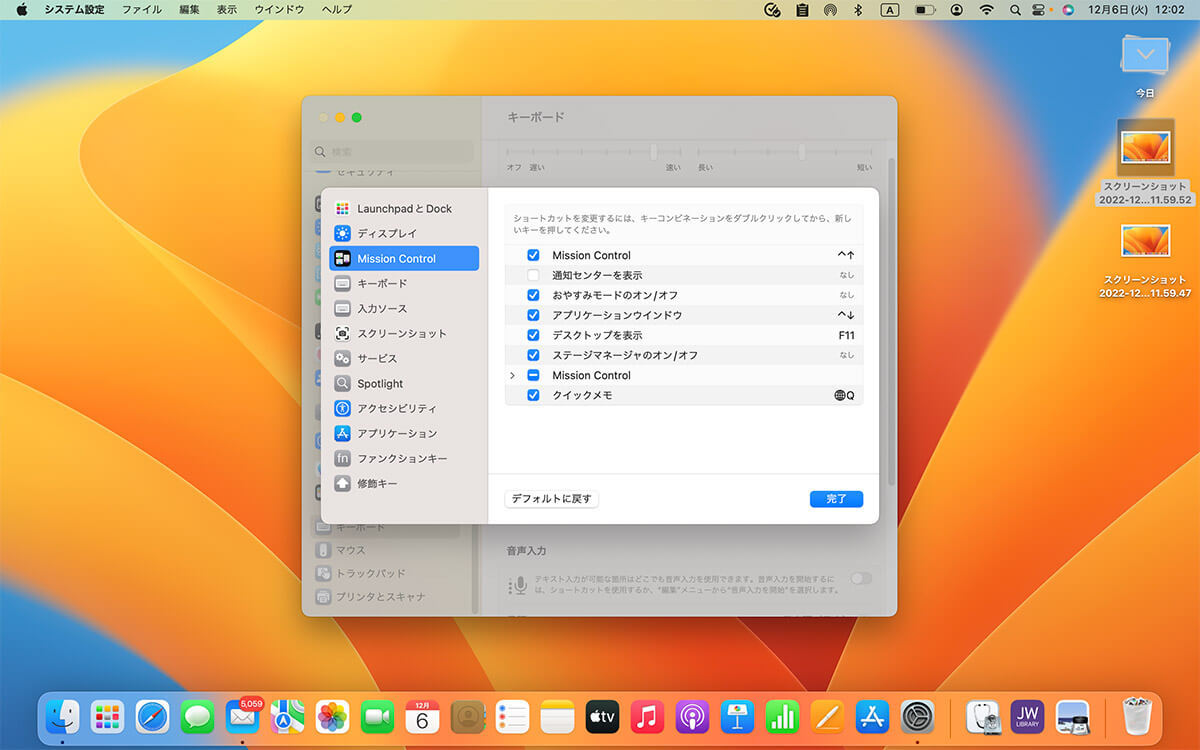Screen dimensions: 1200x750
Task: Select screenshot file ending 11.59.52
Action: tap(1145, 162)
